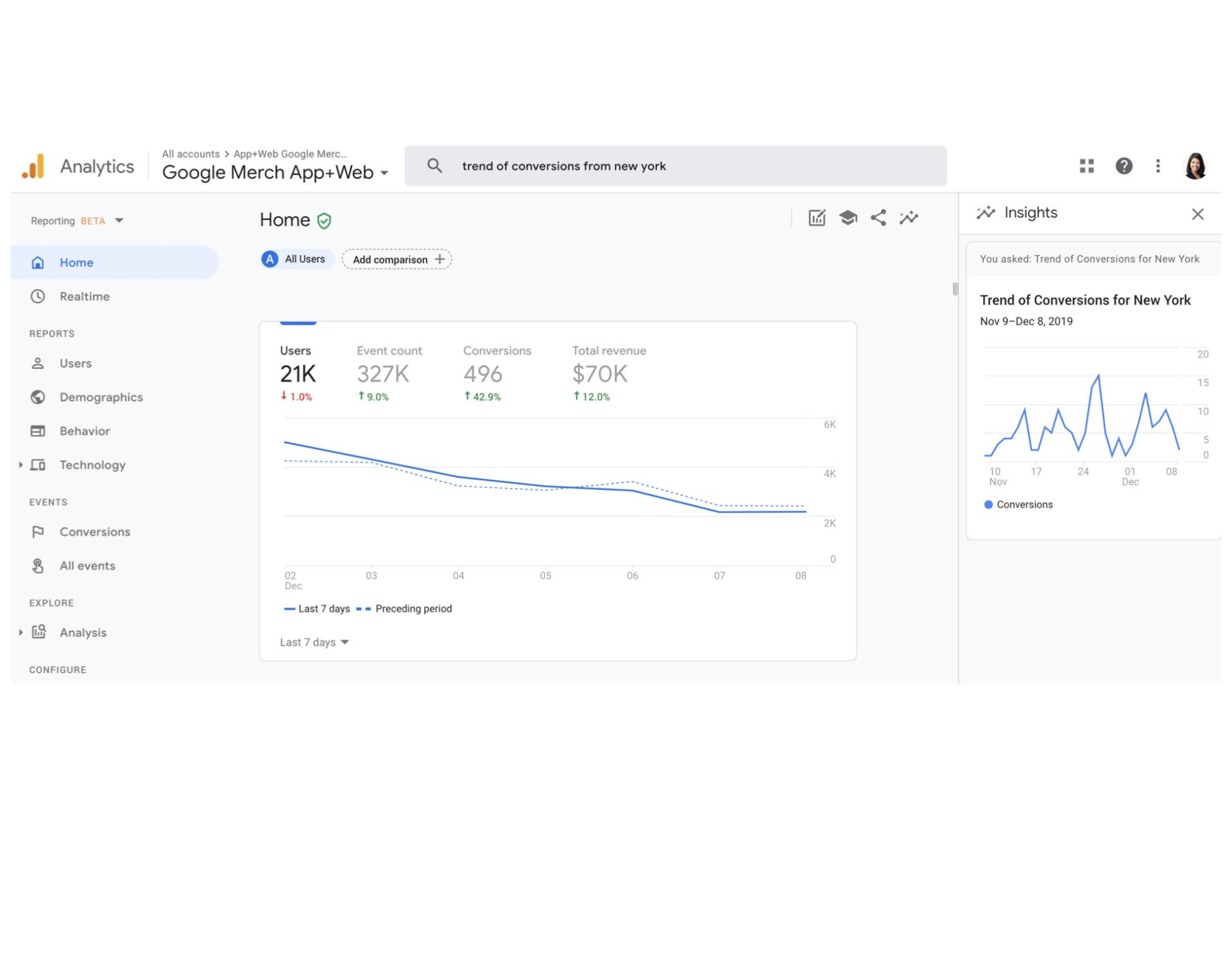The image size is (1232, 962).
Task: Select the Total revenue metric tab
Action: coord(608,373)
